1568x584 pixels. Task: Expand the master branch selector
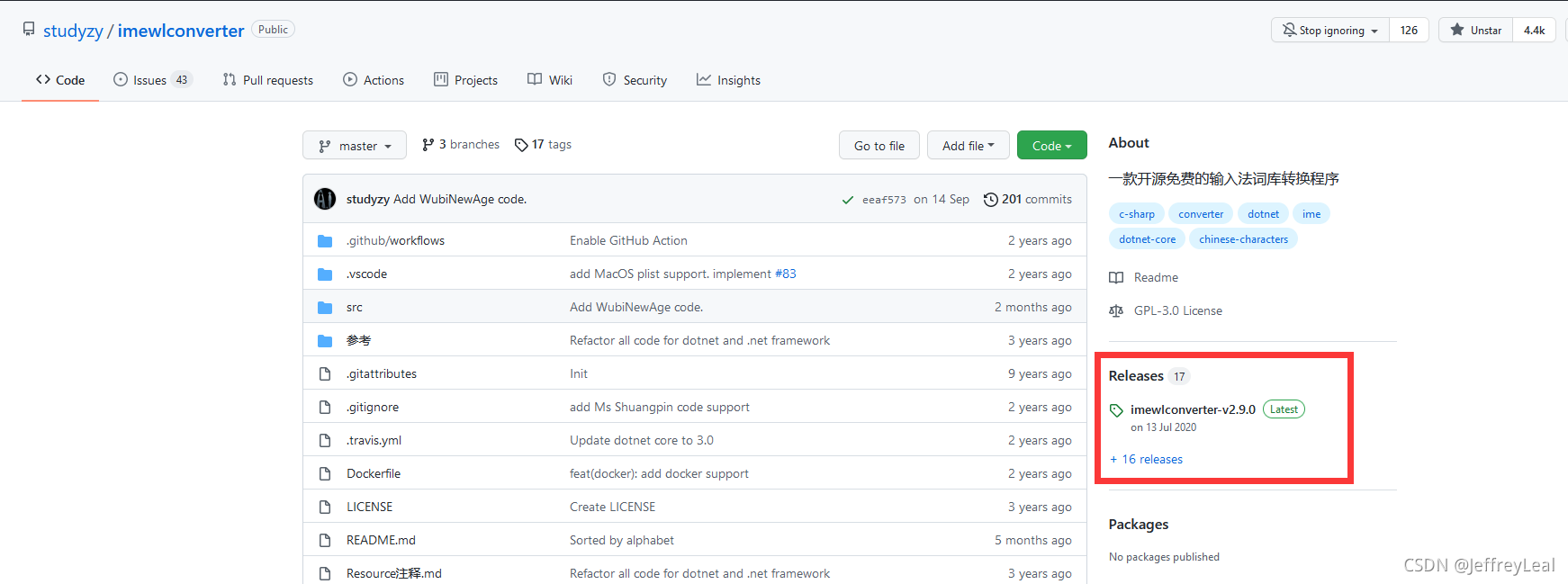pos(355,146)
